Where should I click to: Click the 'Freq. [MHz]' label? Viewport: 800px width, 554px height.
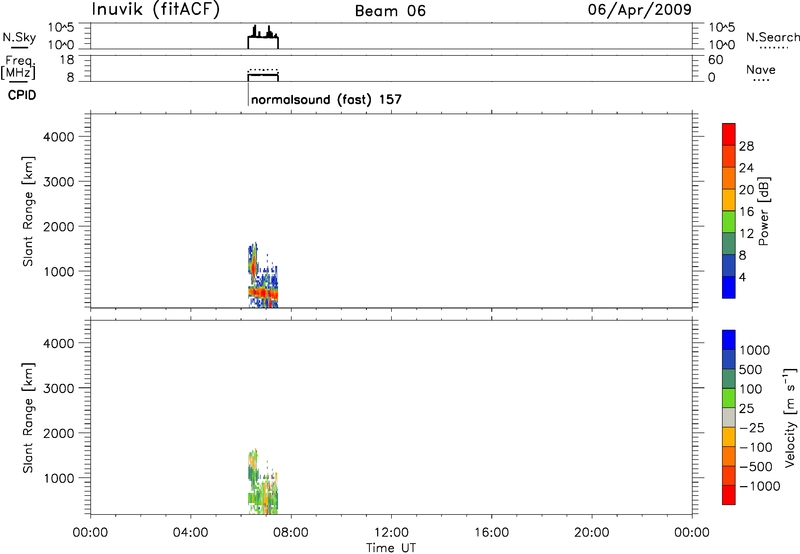[x=18, y=67]
